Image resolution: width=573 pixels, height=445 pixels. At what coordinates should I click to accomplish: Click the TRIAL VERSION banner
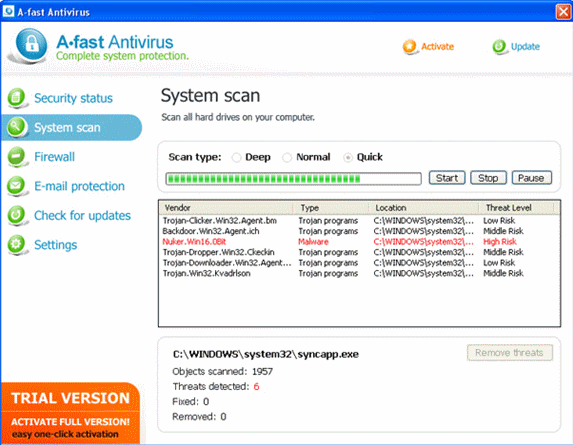(x=71, y=398)
